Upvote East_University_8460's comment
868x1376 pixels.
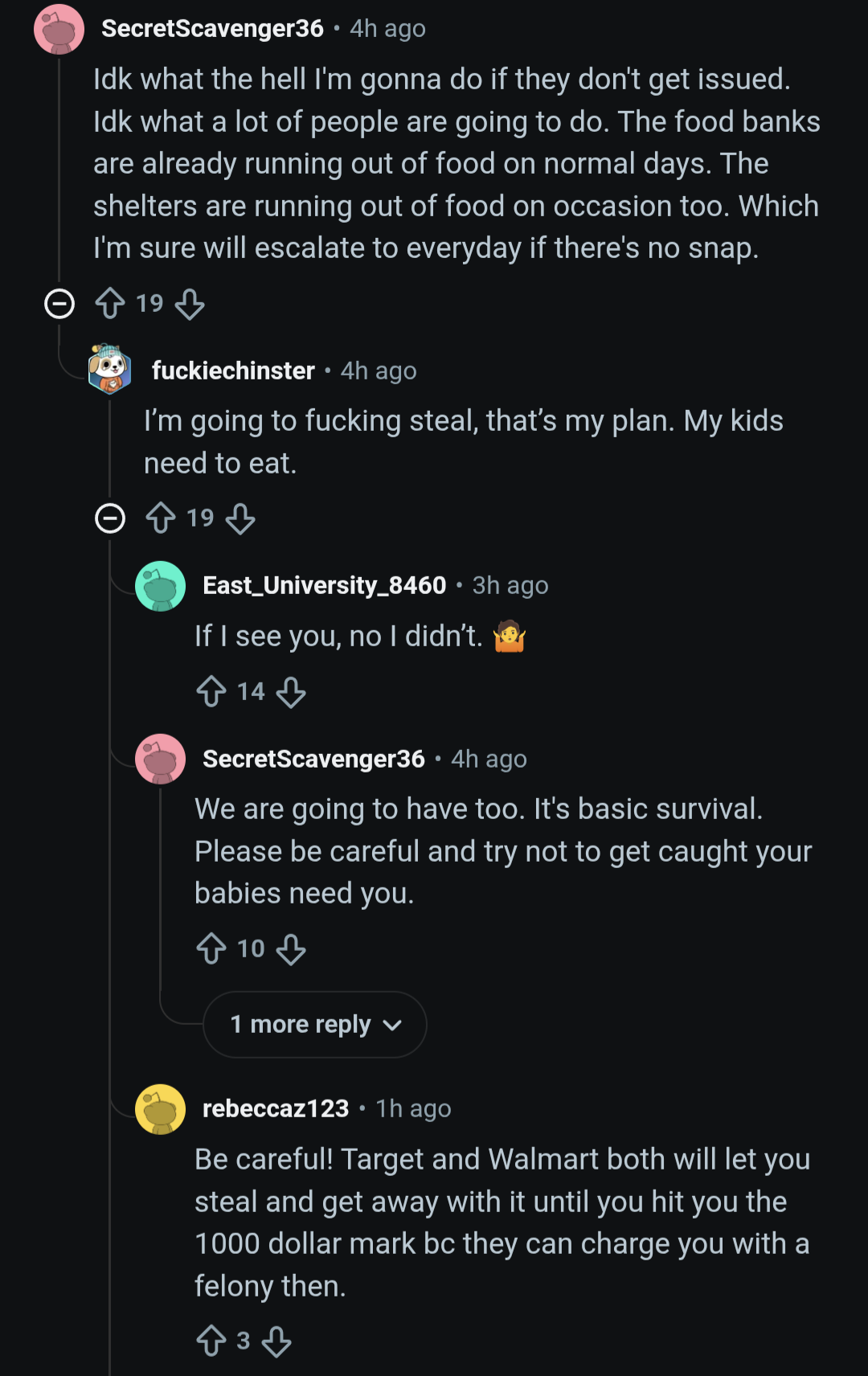point(211,692)
